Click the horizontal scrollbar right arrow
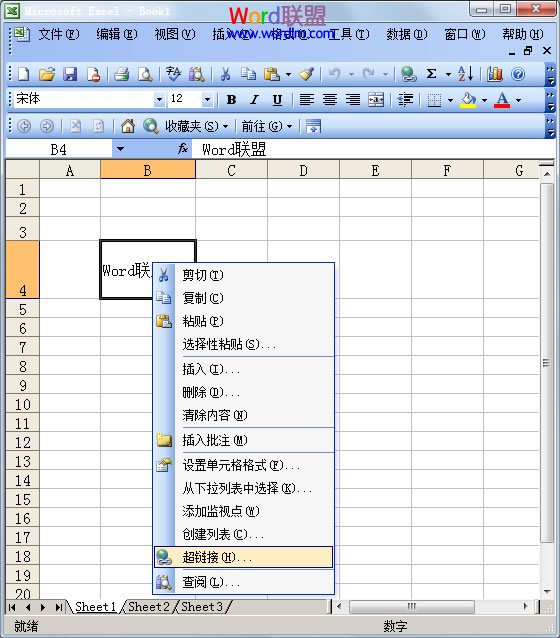The image size is (560, 638). pos(525,607)
